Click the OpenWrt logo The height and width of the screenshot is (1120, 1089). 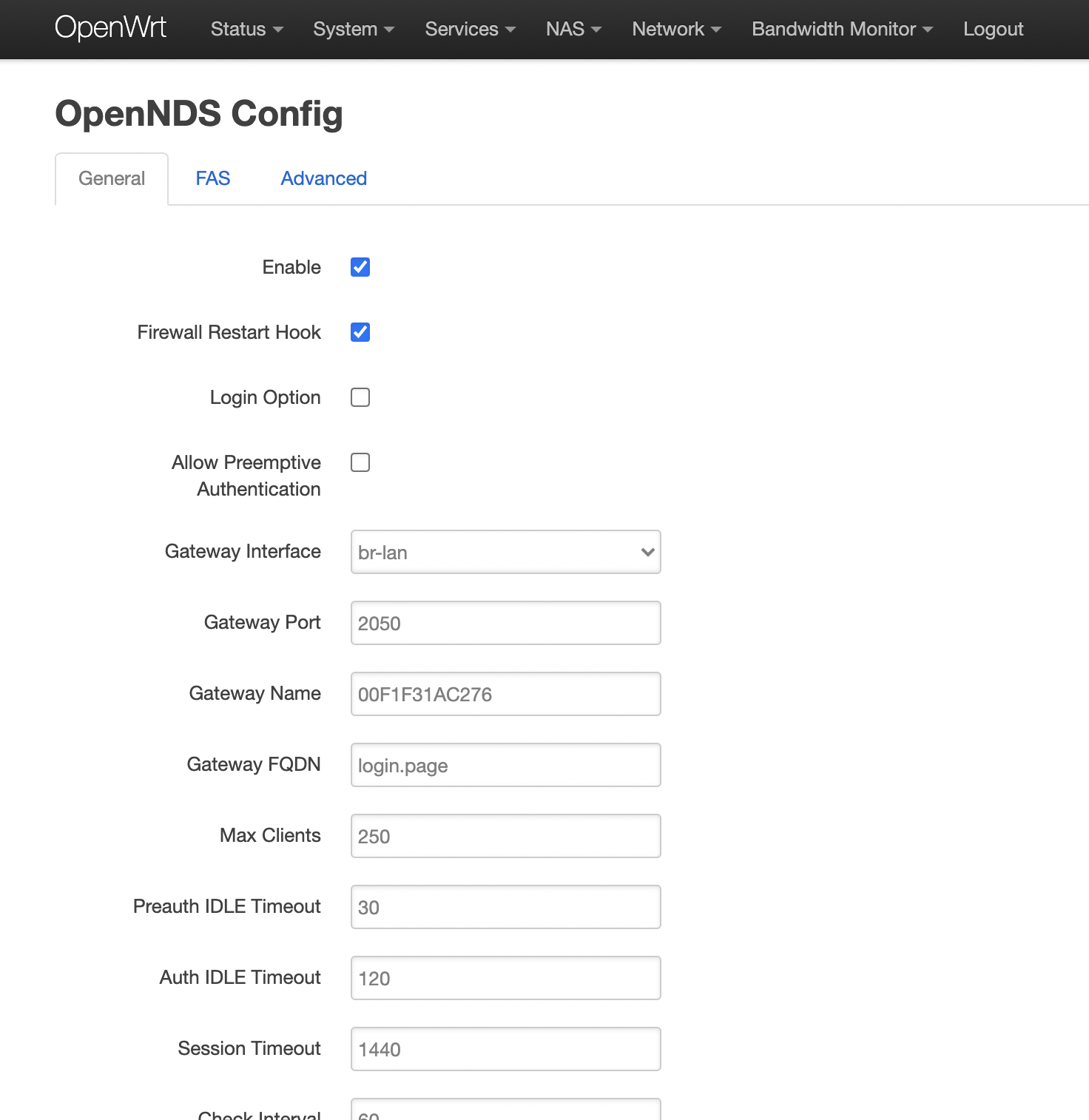[x=110, y=28]
